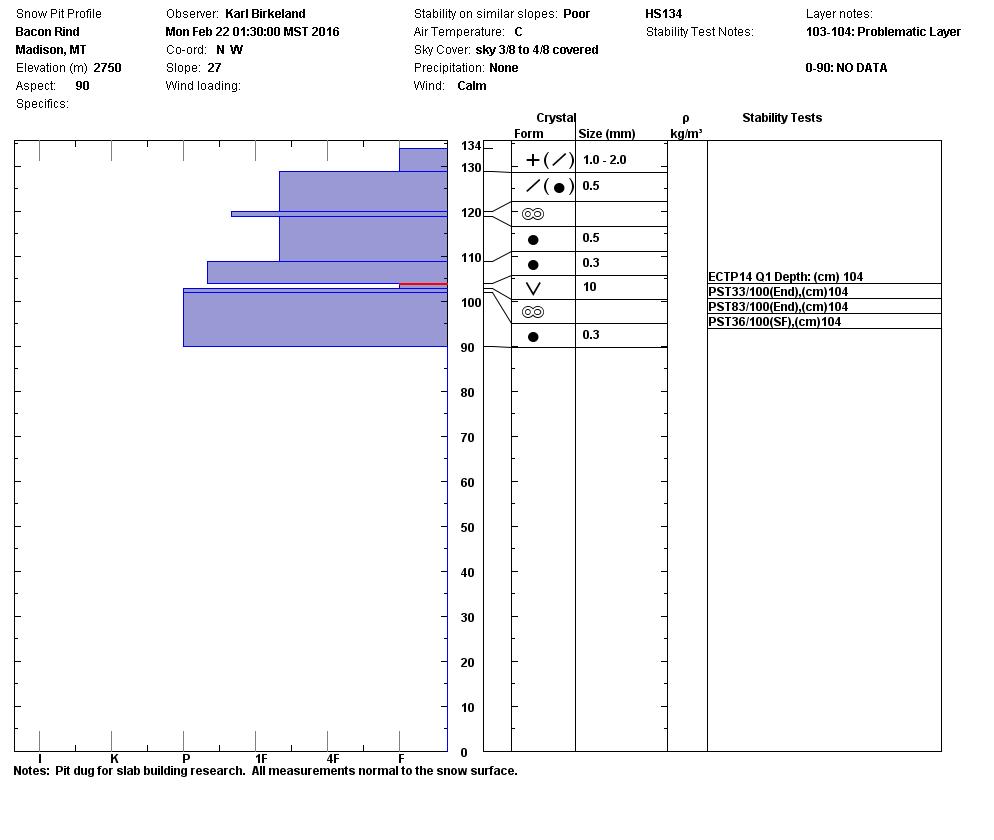
Task: Click the upper crust symbol beside 120 cm
Action: [x=532, y=214]
